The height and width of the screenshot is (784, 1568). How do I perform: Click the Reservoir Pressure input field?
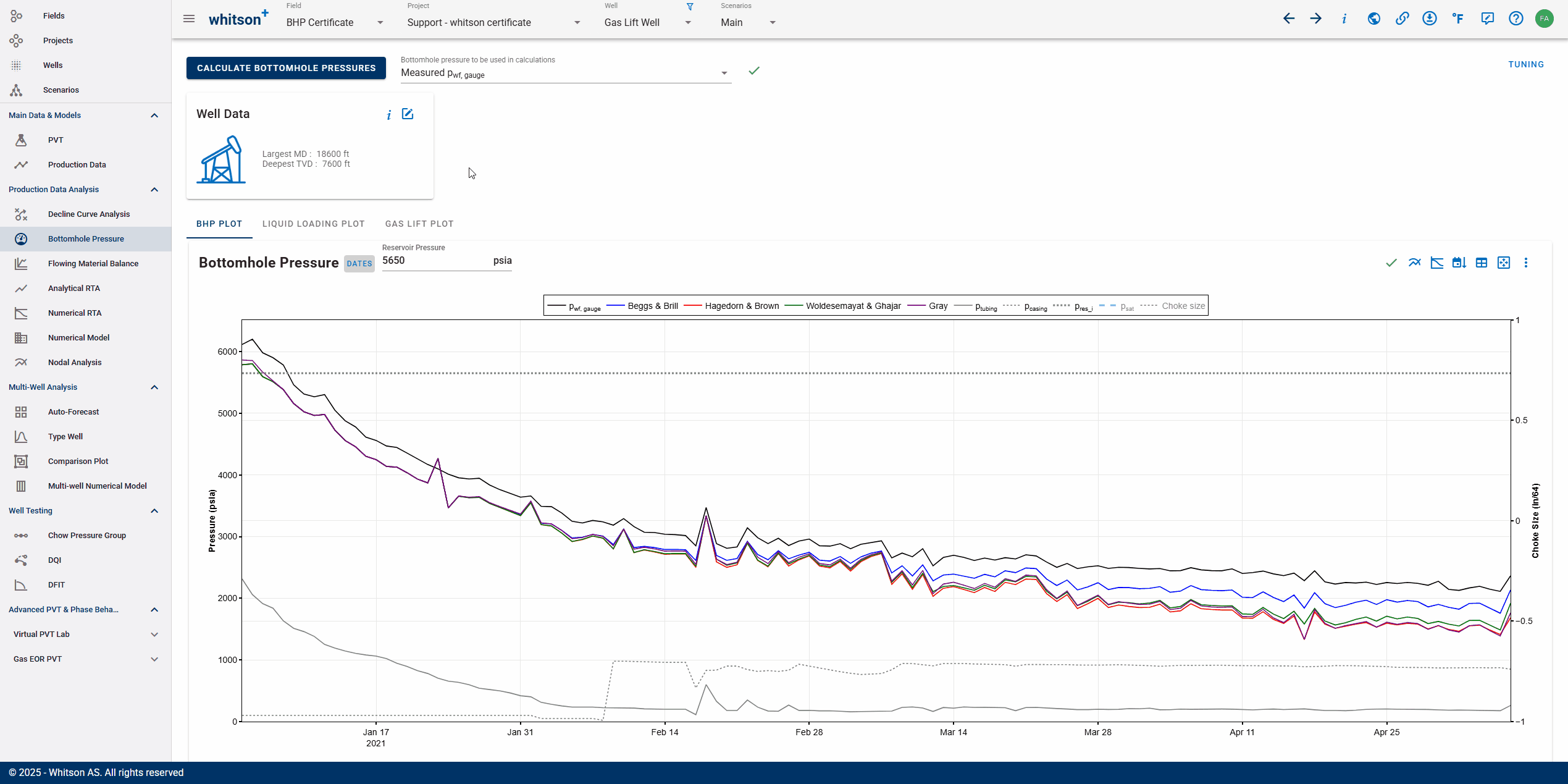point(435,261)
